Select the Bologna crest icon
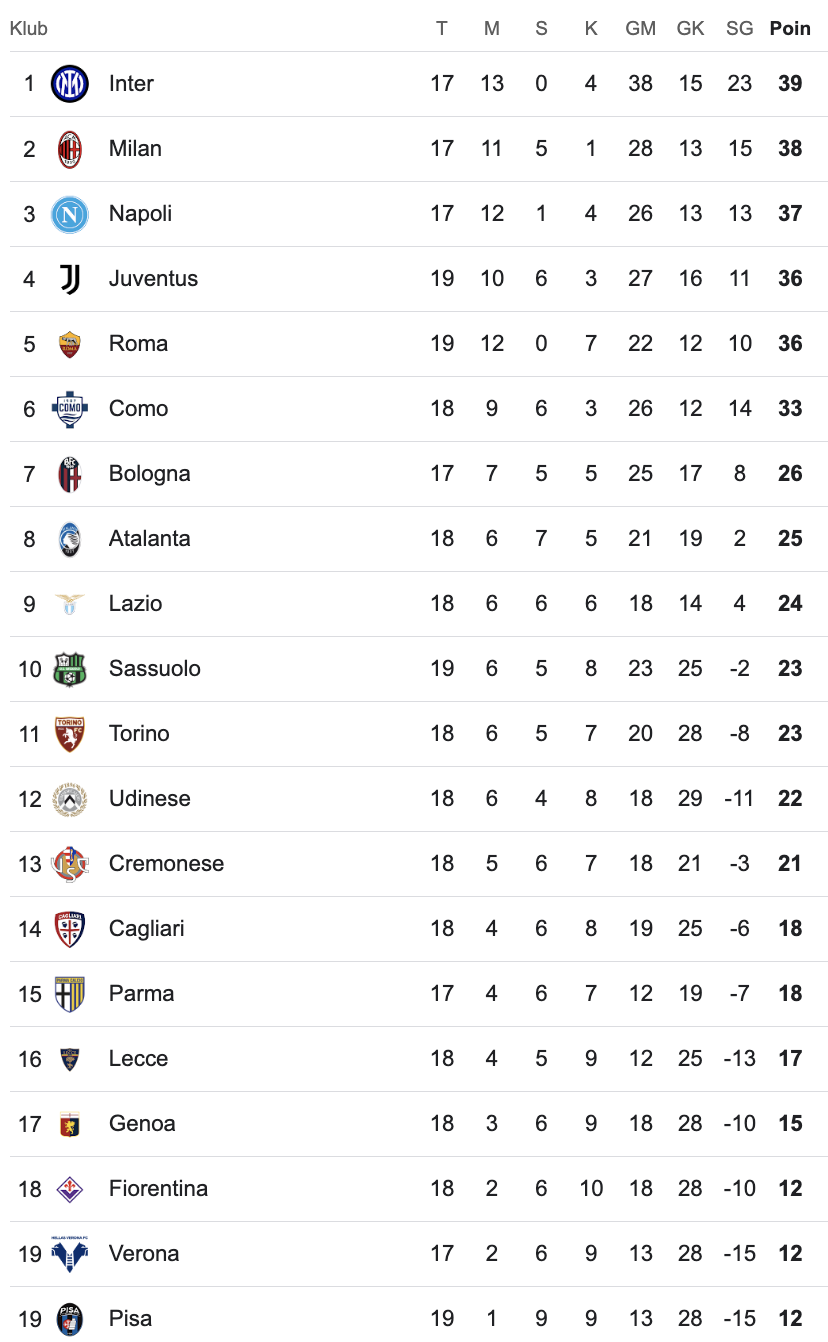828x1342 pixels. (70, 474)
